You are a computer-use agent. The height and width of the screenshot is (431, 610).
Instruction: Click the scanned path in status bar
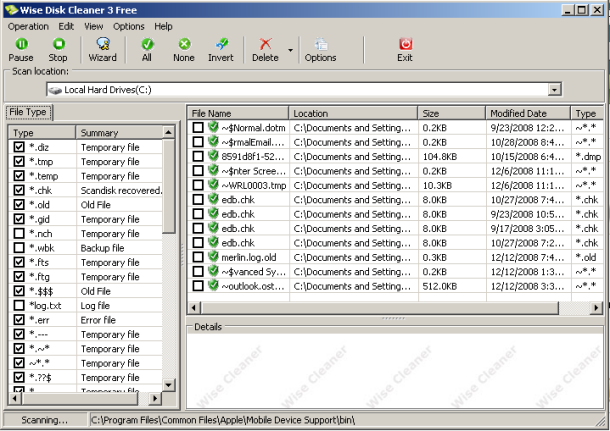(x=223, y=420)
